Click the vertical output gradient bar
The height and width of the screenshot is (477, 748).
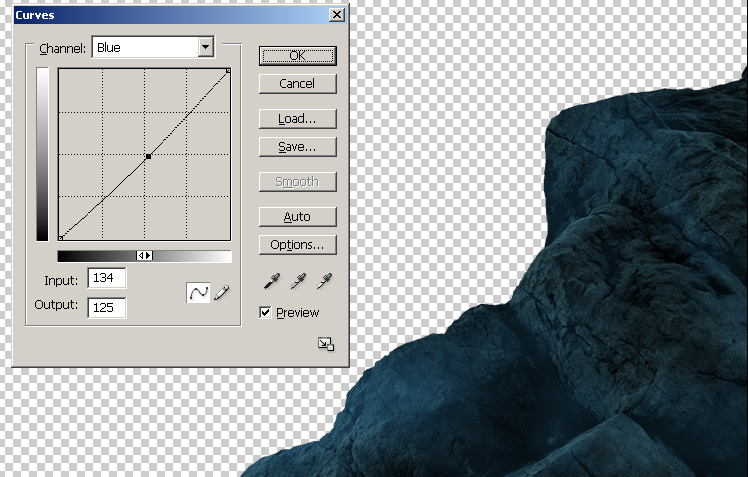[42, 154]
